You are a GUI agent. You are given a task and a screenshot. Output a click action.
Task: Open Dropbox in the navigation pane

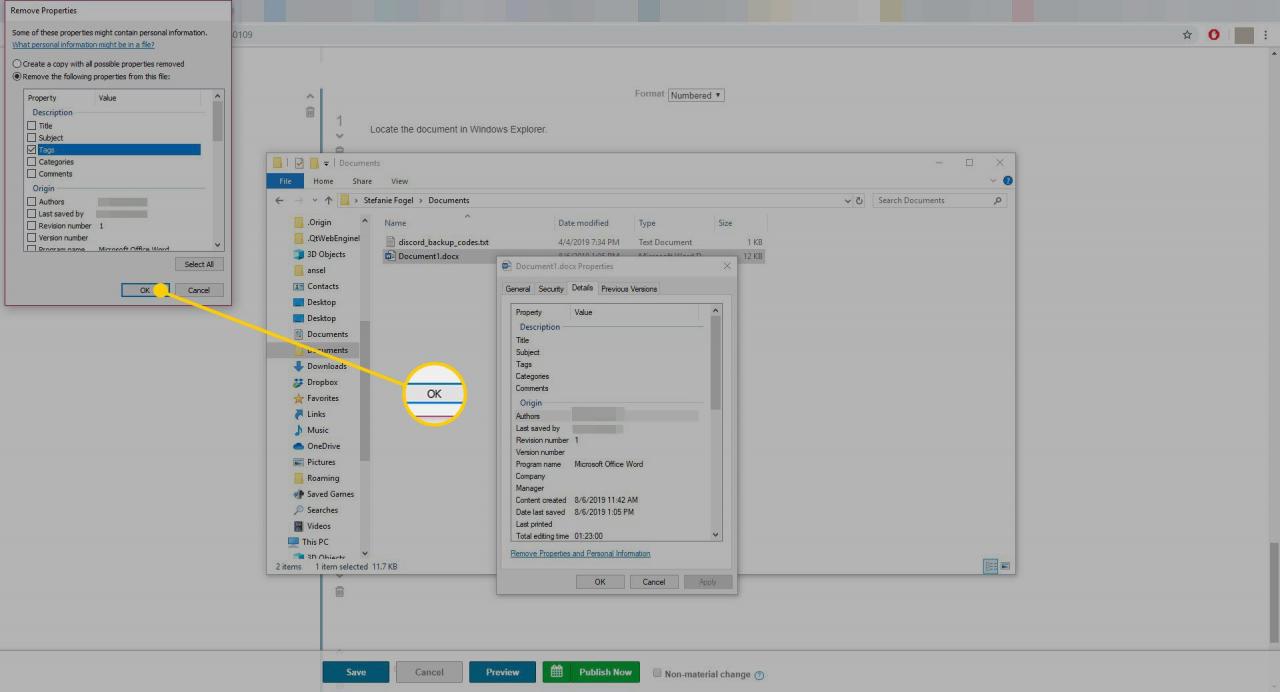pos(315,382)
